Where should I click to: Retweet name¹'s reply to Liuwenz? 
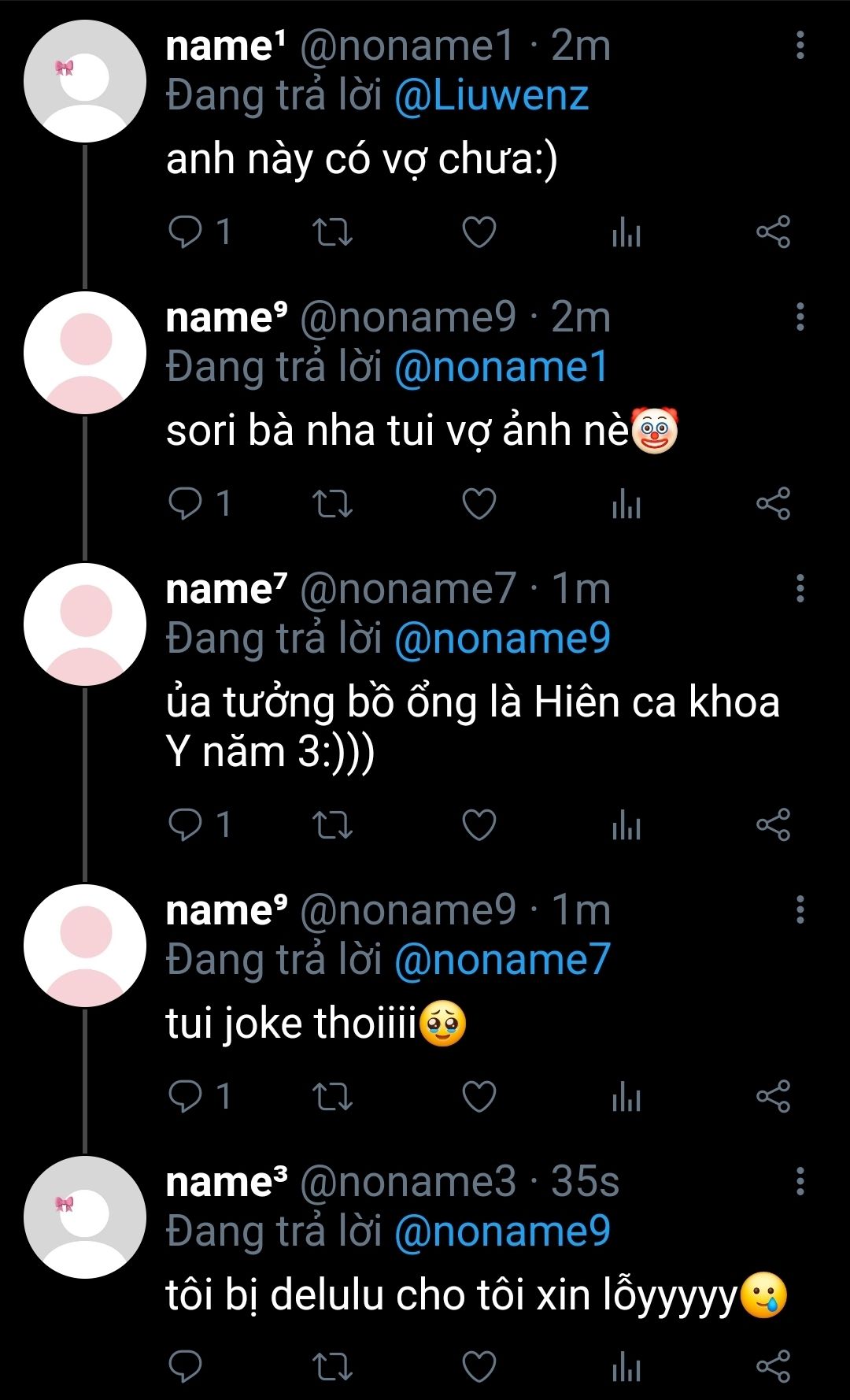point(332,232)
